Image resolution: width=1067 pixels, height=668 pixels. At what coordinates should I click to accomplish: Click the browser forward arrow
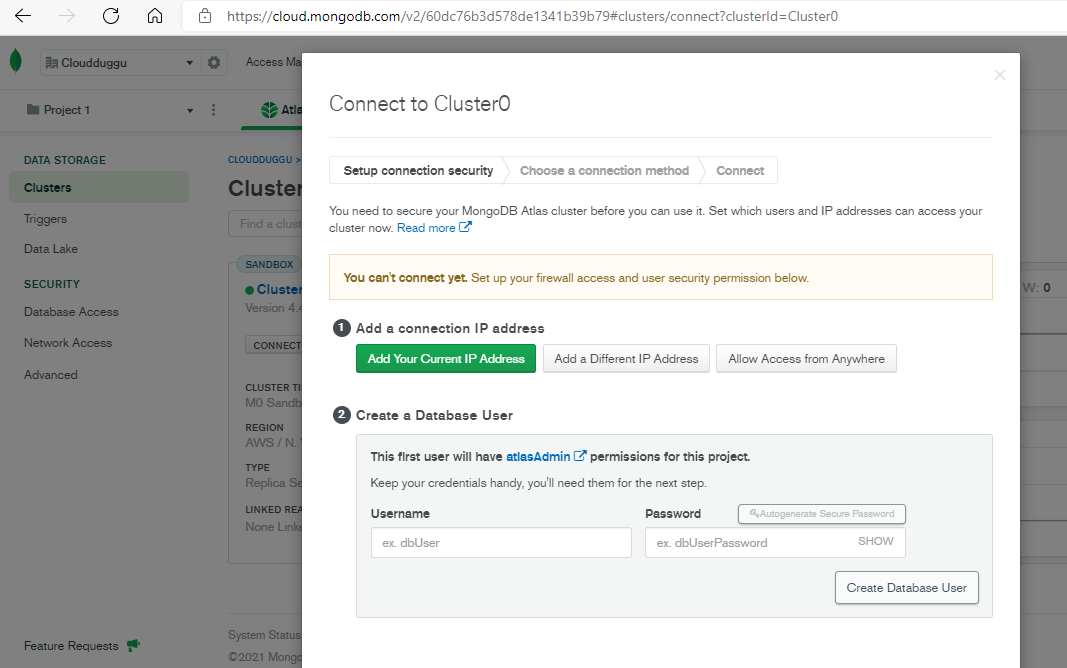67,16
